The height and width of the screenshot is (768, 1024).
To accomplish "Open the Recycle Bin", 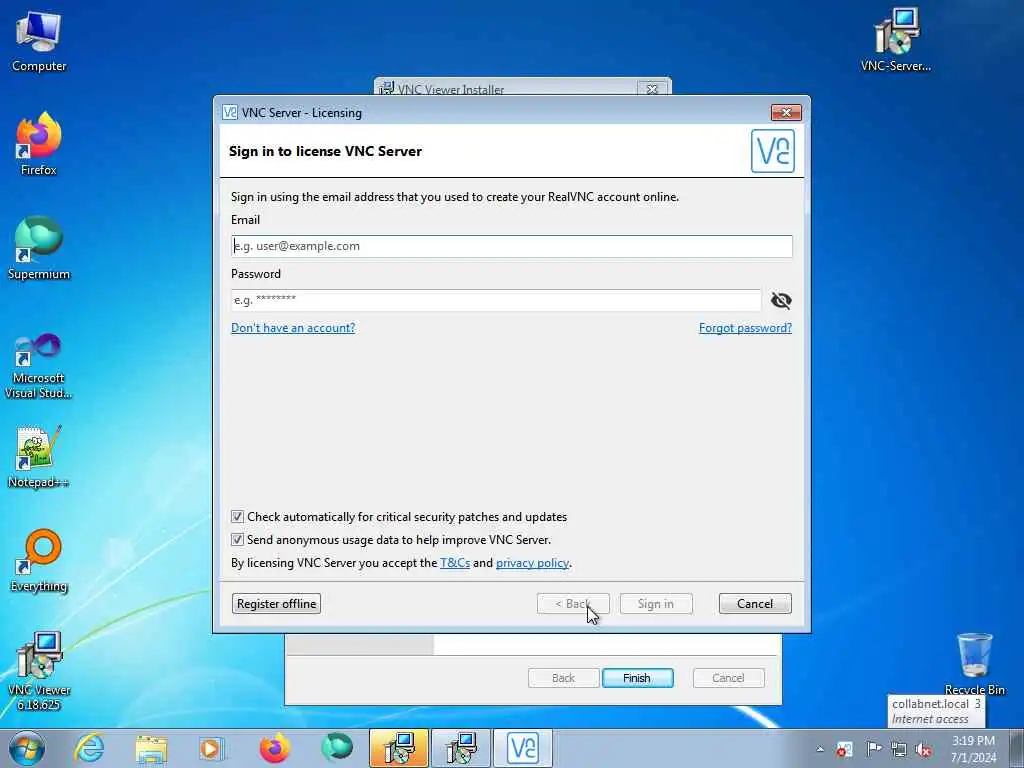I will 974,664.
